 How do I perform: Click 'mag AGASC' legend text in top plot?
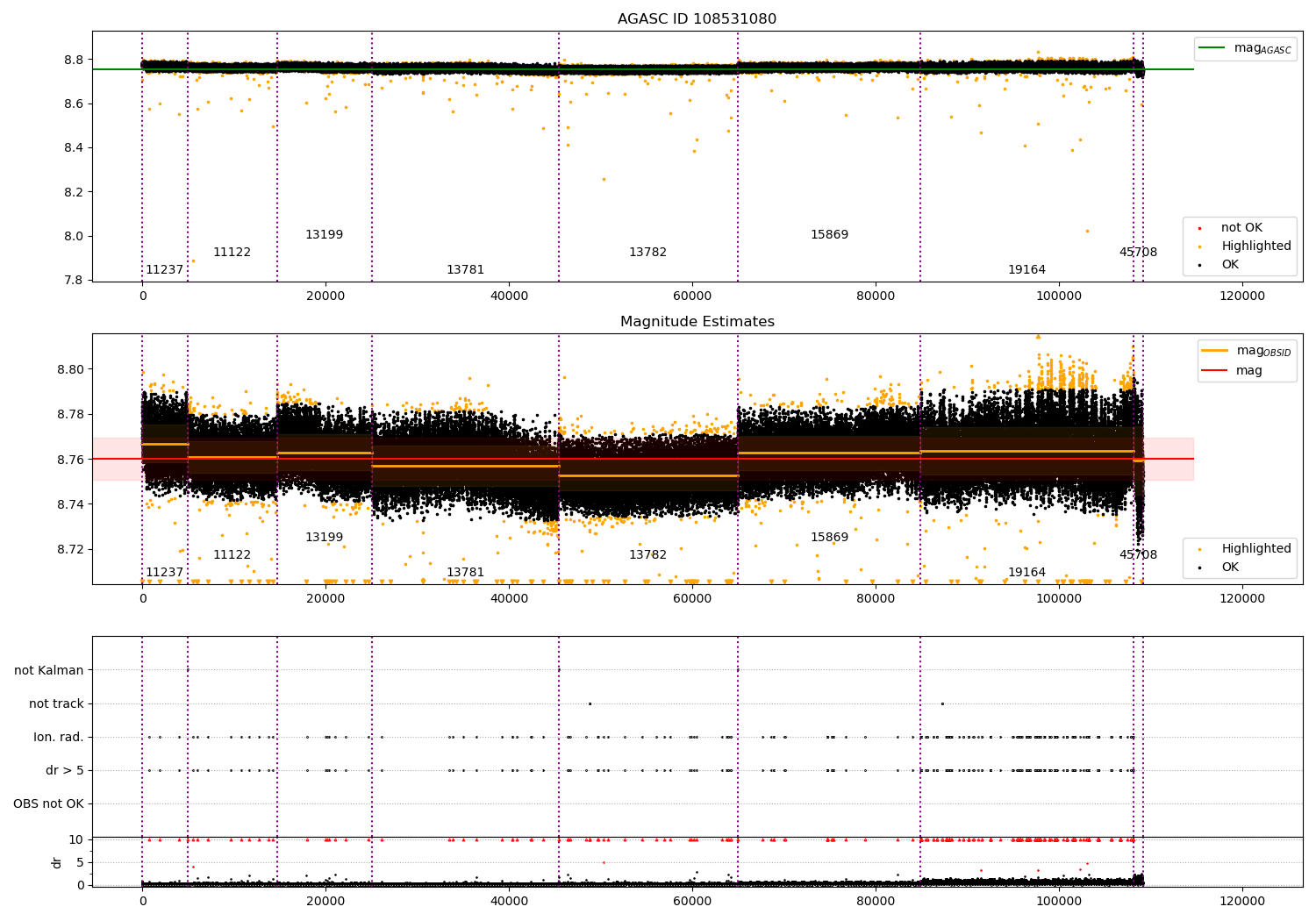coord(1262,49)
